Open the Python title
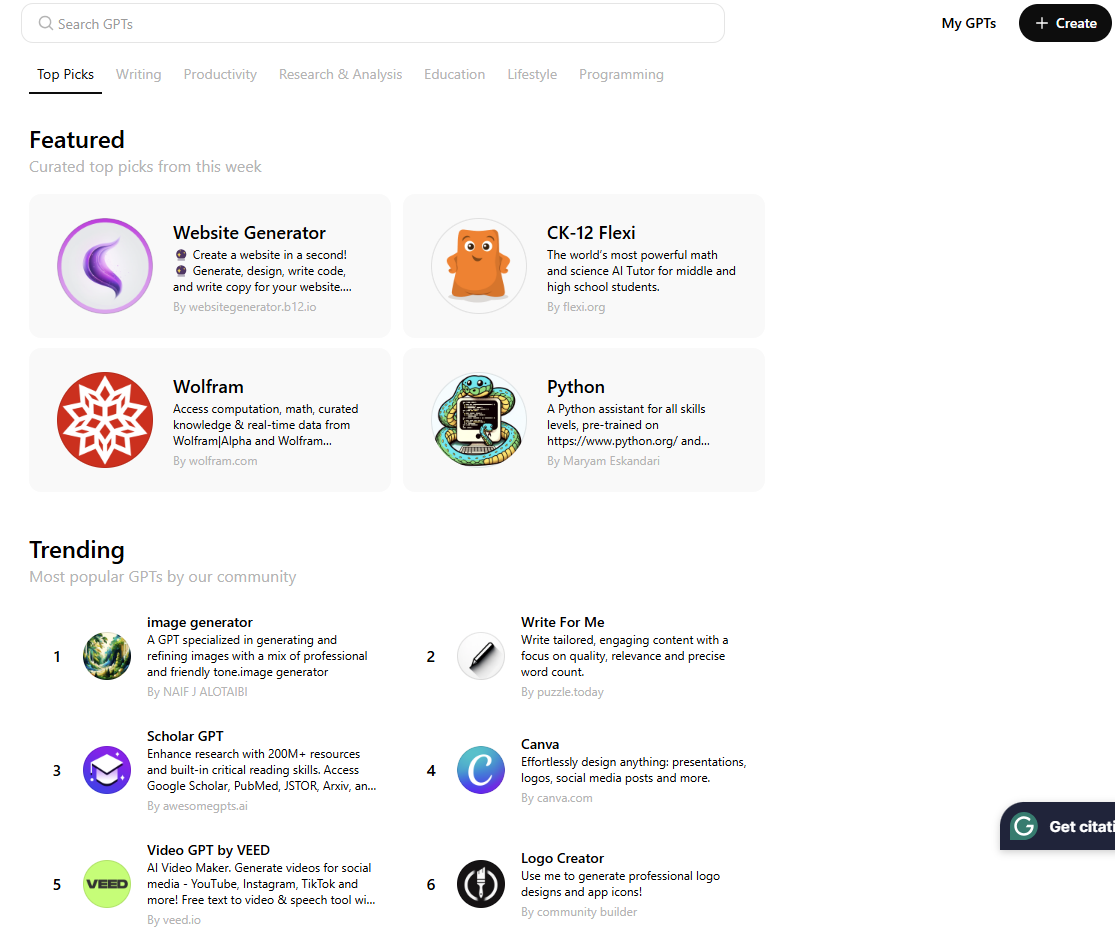This screenshot has width=1115, height=934. point(576,386)
